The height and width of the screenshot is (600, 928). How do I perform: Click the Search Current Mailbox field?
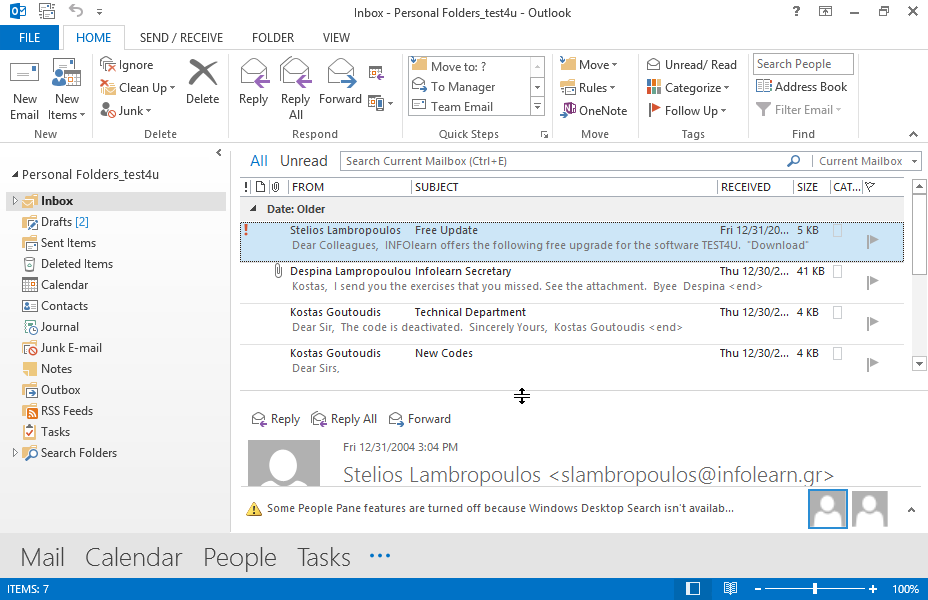pos(563,161)
